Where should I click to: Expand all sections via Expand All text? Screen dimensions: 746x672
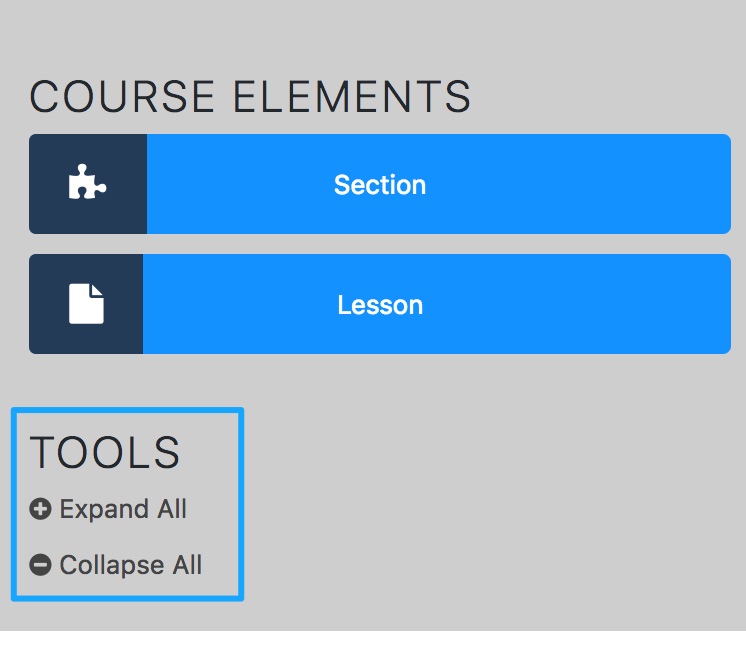point(123,509)
